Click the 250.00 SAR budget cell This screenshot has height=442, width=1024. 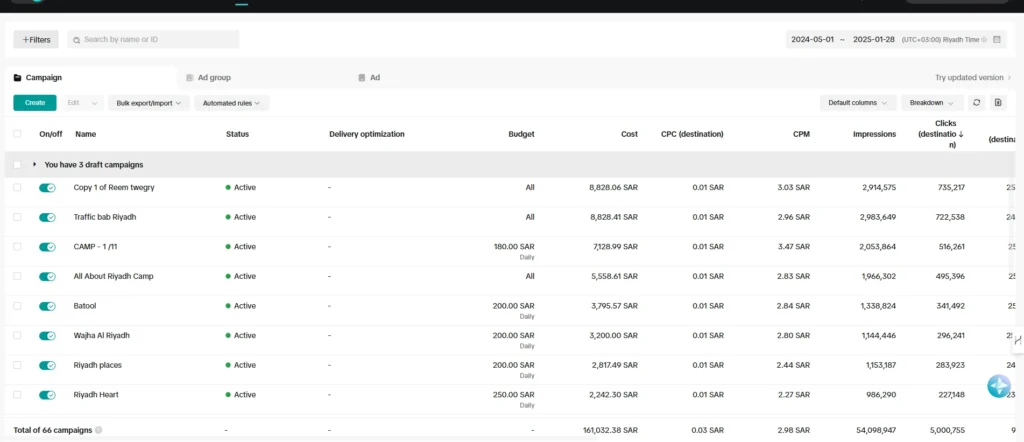click(514, 395)
